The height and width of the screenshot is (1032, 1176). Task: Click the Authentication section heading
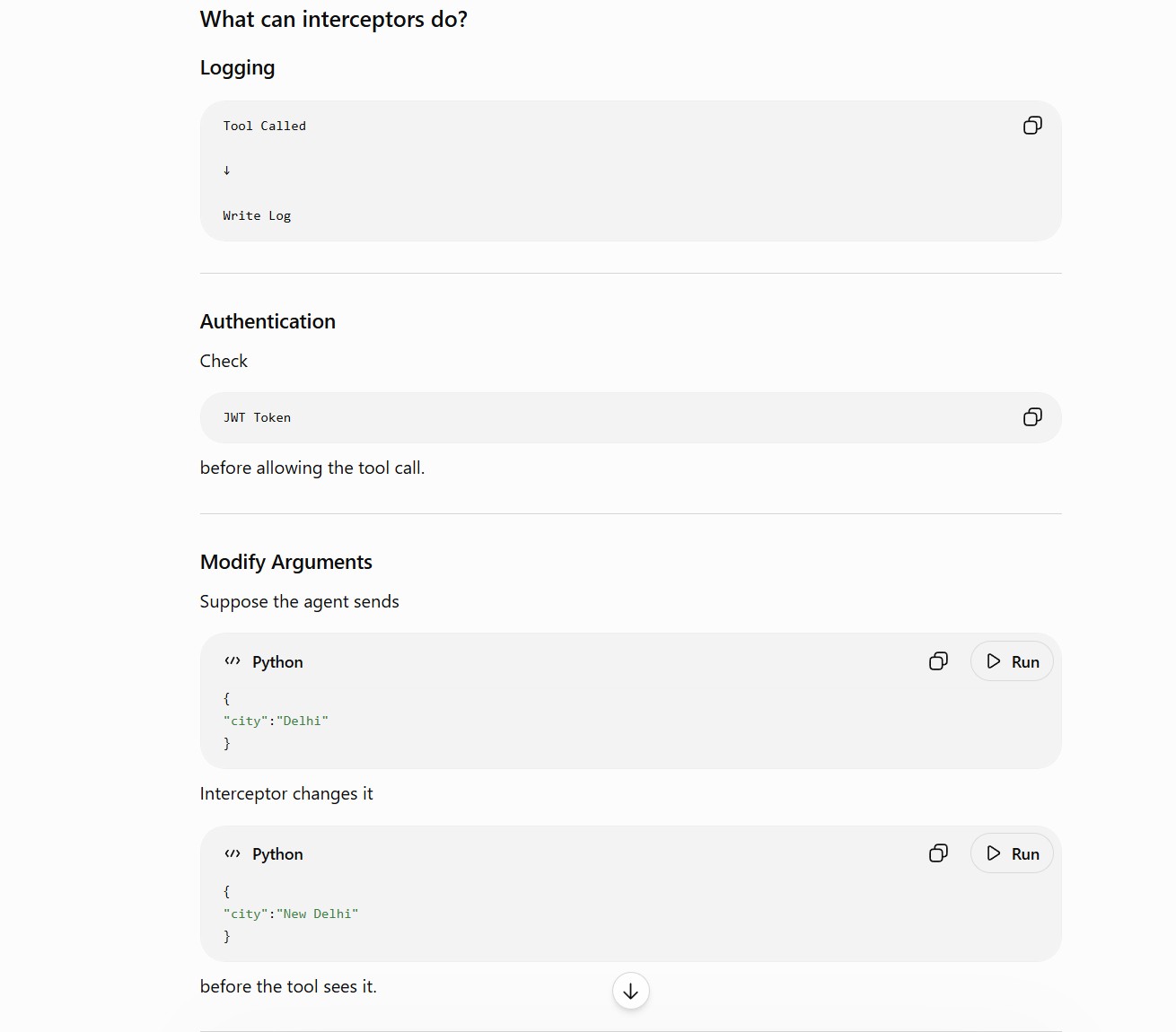tap(268, 321)
